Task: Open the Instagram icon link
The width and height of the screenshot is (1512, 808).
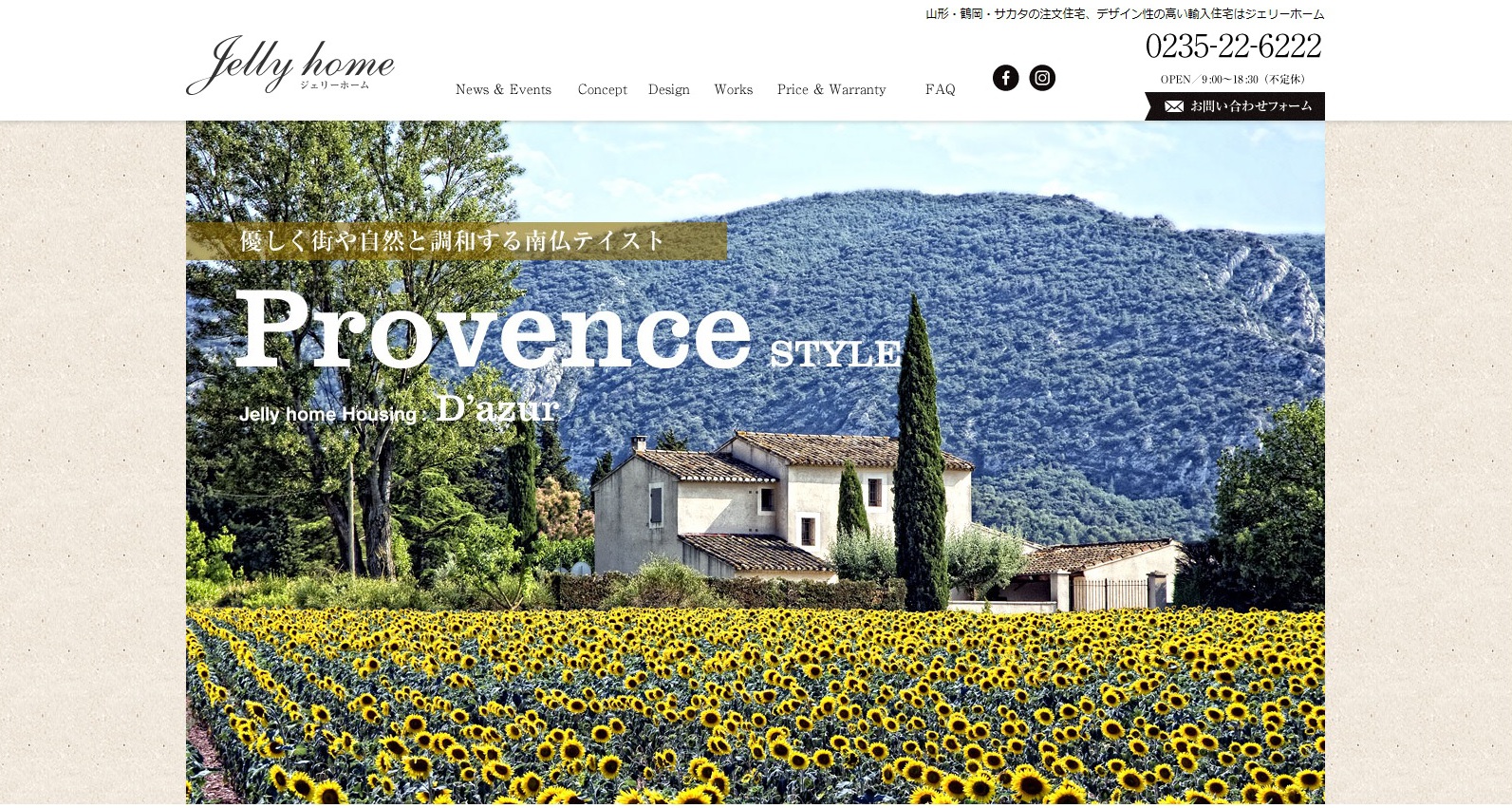Action: pos(1042,78)
